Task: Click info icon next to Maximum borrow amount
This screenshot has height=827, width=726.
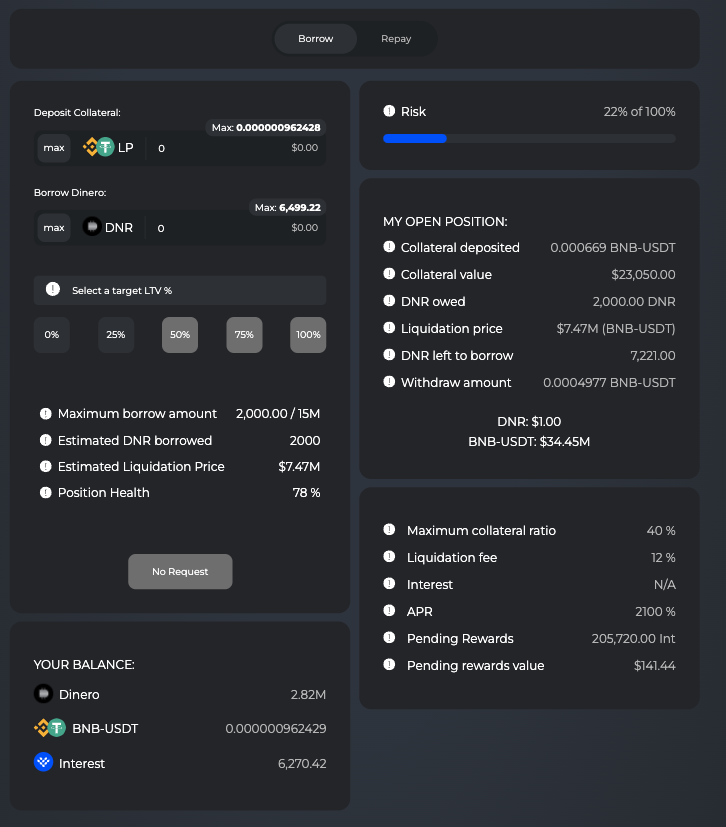Action: point(45,413)
